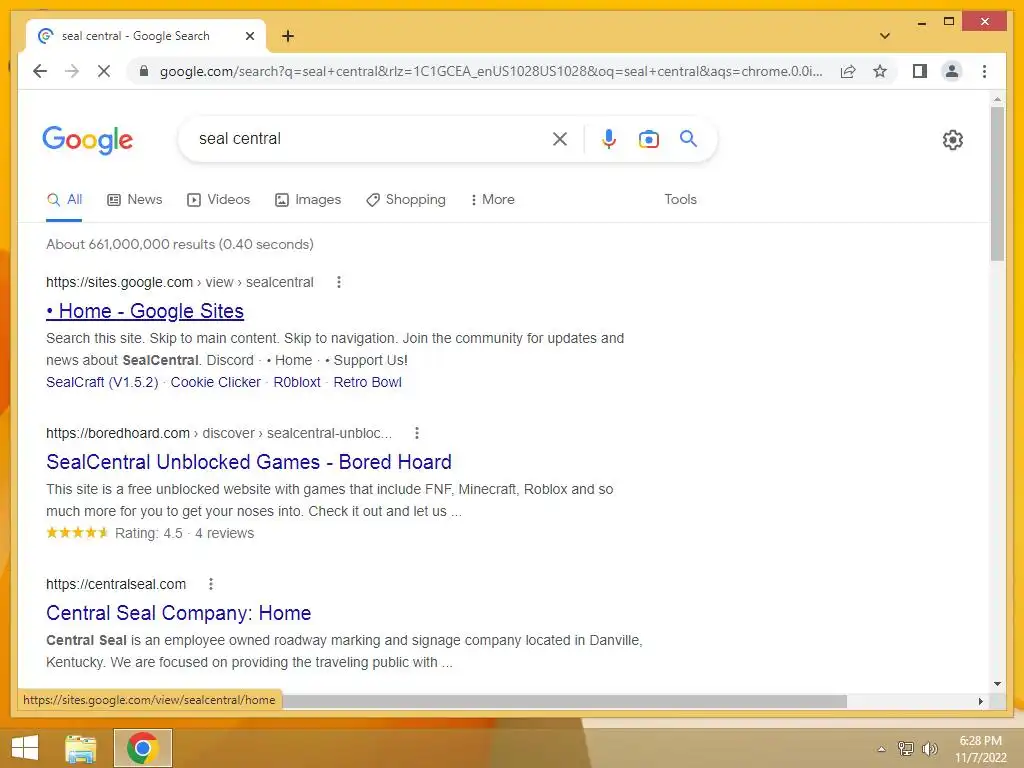Open search Tools
This screenshot has width=1024, height=768.
coord(680,200)
